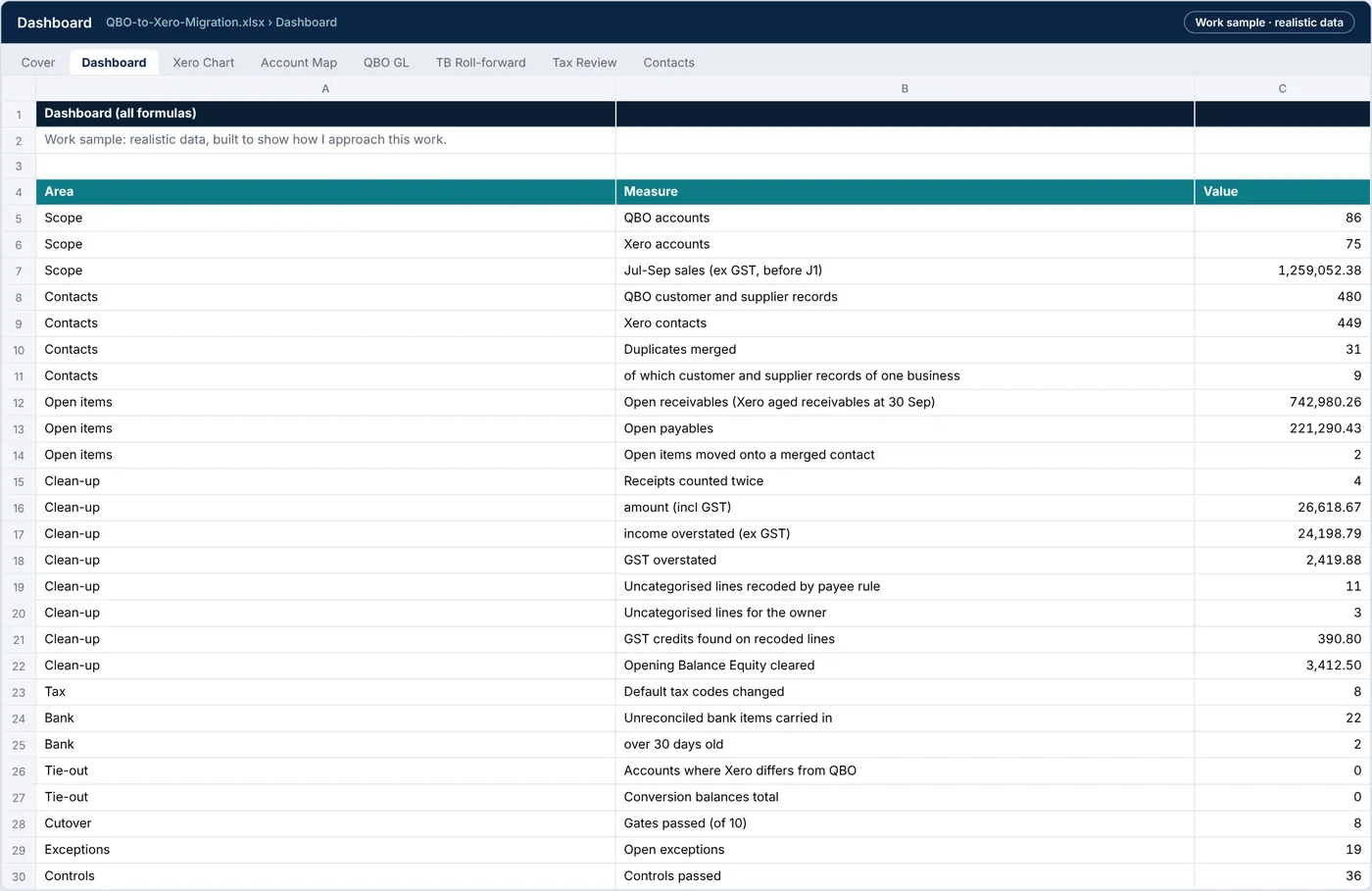Click the 'GST overstated' cell
The height and width of the screenshot is (891, 1372).
(905, 560)
